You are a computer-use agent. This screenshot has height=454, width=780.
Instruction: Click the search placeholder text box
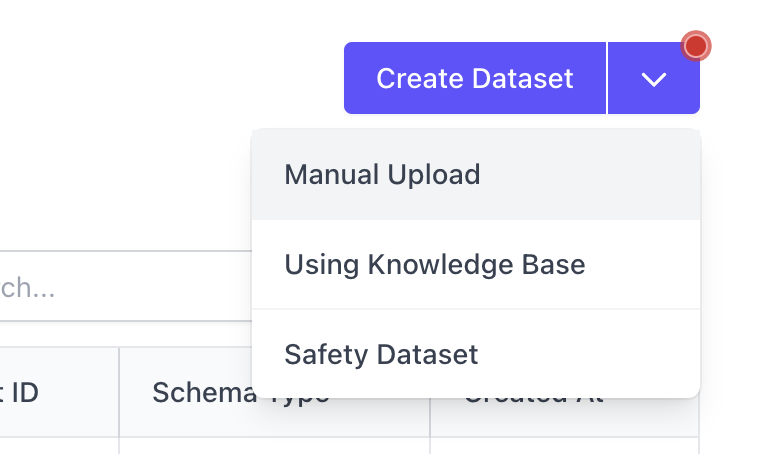126,286
